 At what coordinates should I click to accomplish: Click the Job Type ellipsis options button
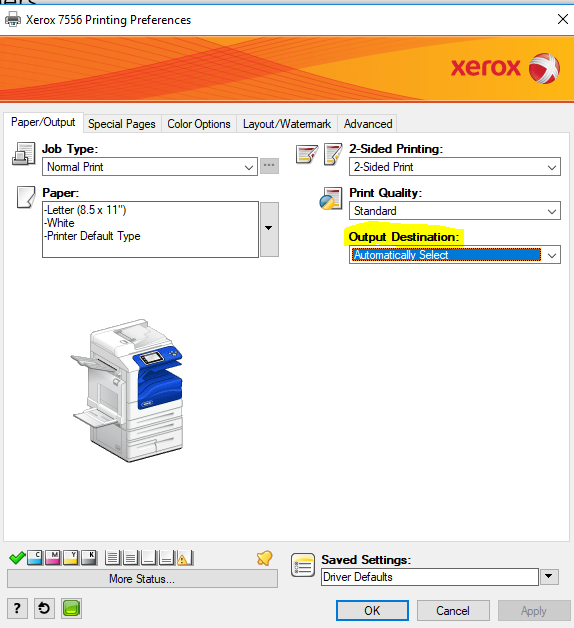point(269,166)
